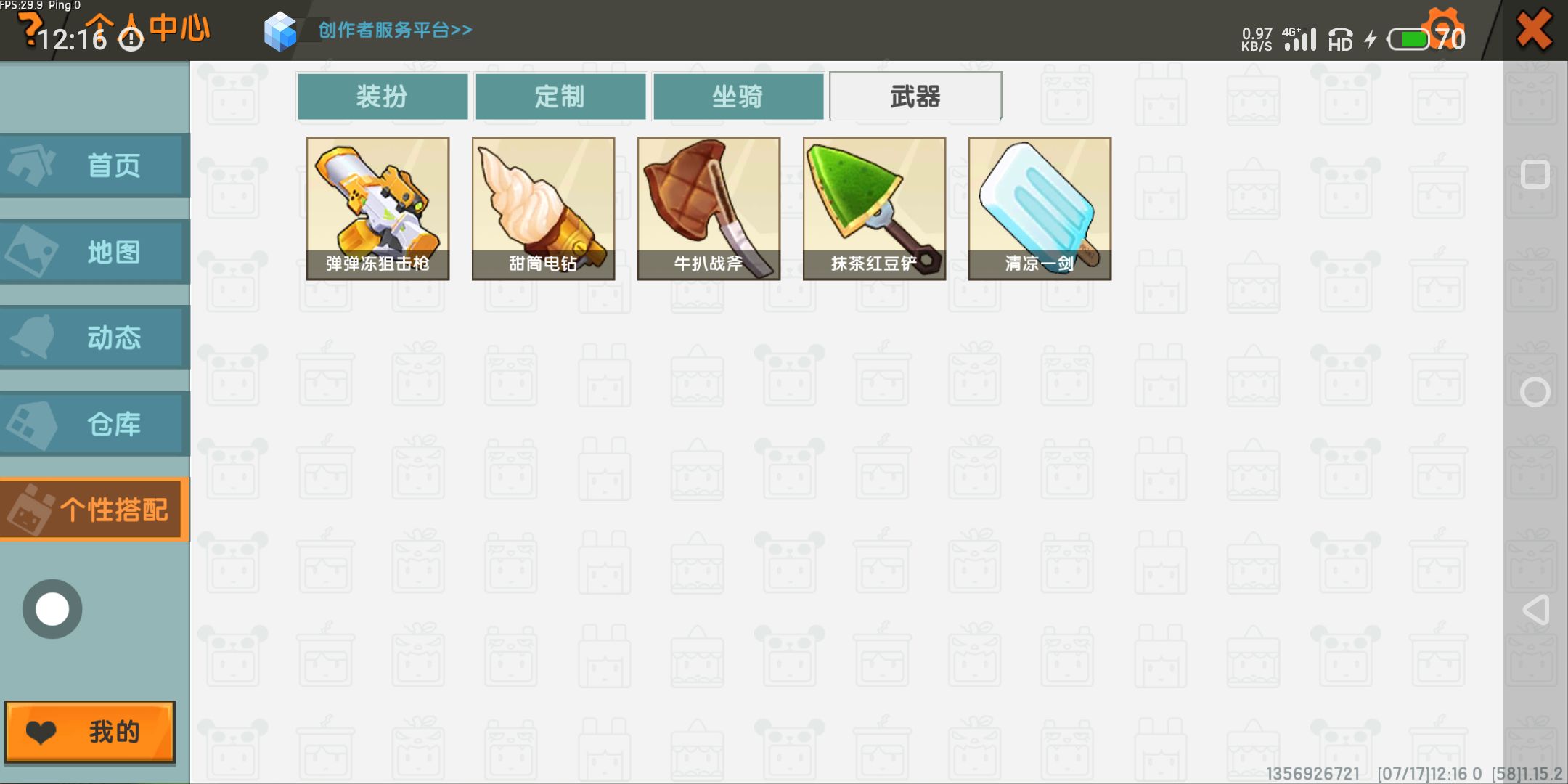Image resolution: width=1568 pixels, height=784 pixels.
Task: Select the 武器 weapons tab
Action: click(915, 96)
